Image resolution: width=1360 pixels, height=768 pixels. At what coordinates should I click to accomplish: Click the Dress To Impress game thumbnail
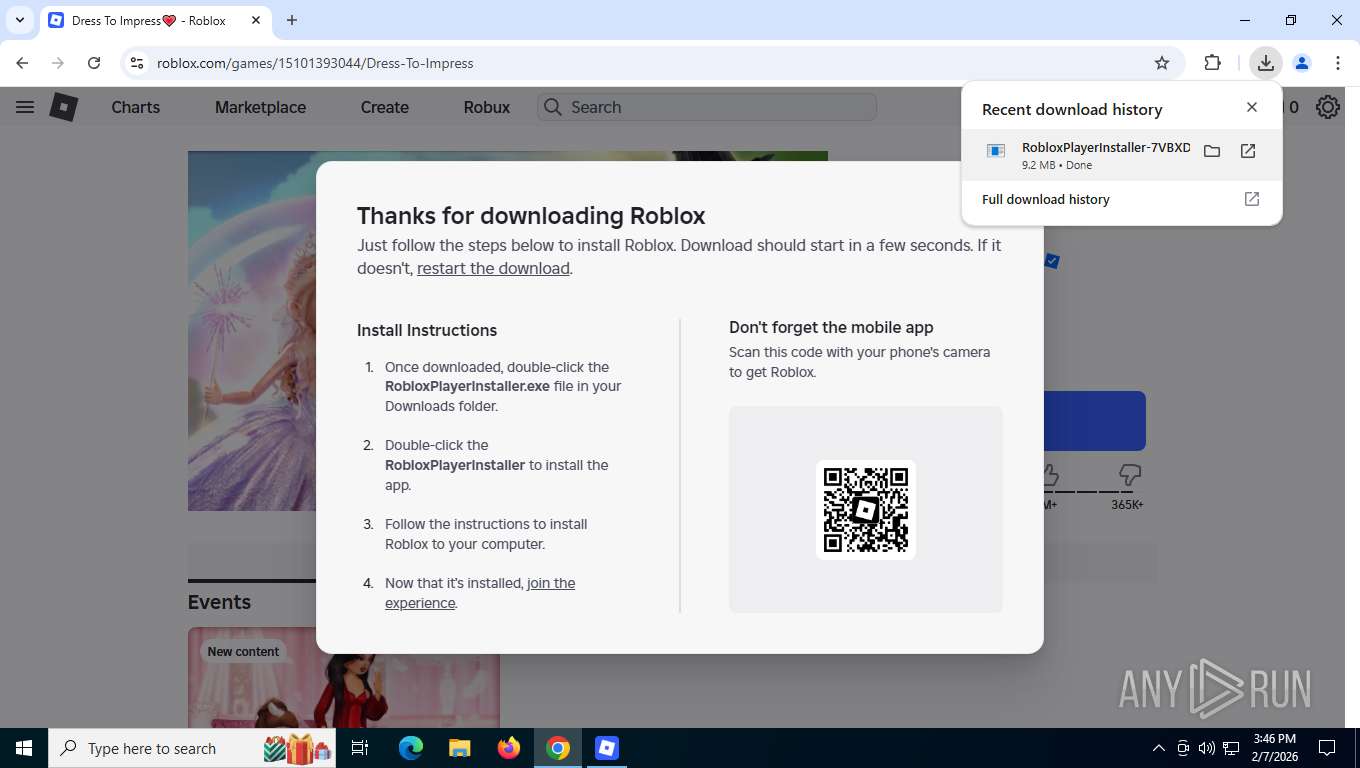pyautogui.click(x=252, y=330)
